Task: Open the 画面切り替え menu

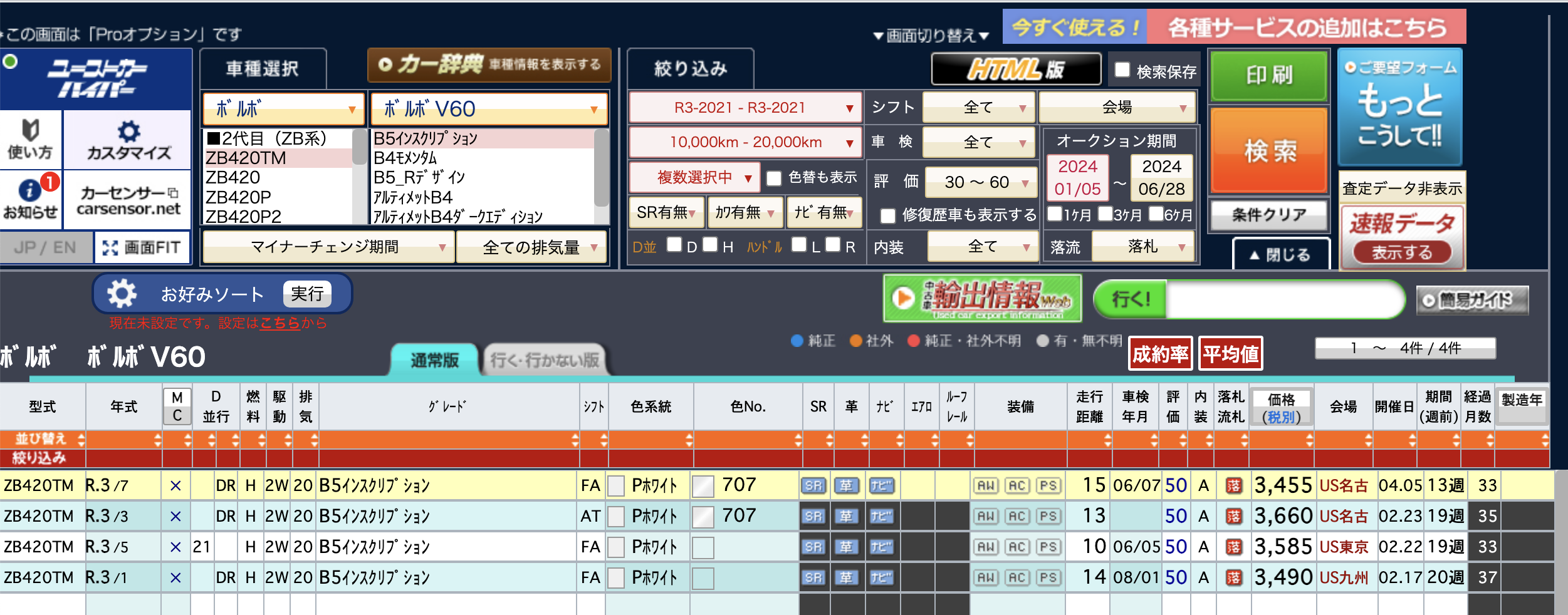Action: coord(931,36)
